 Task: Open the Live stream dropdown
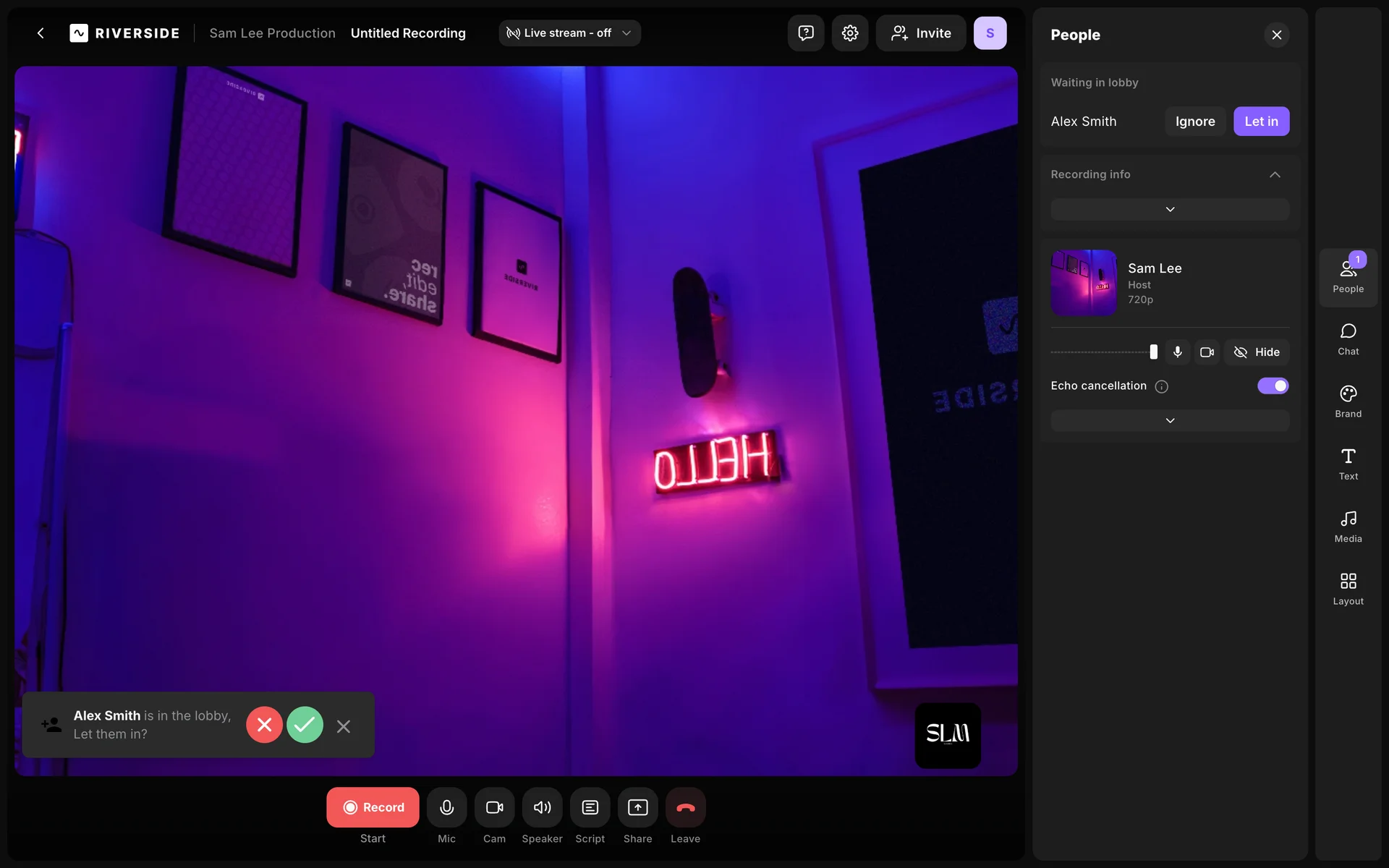[569, 33]
